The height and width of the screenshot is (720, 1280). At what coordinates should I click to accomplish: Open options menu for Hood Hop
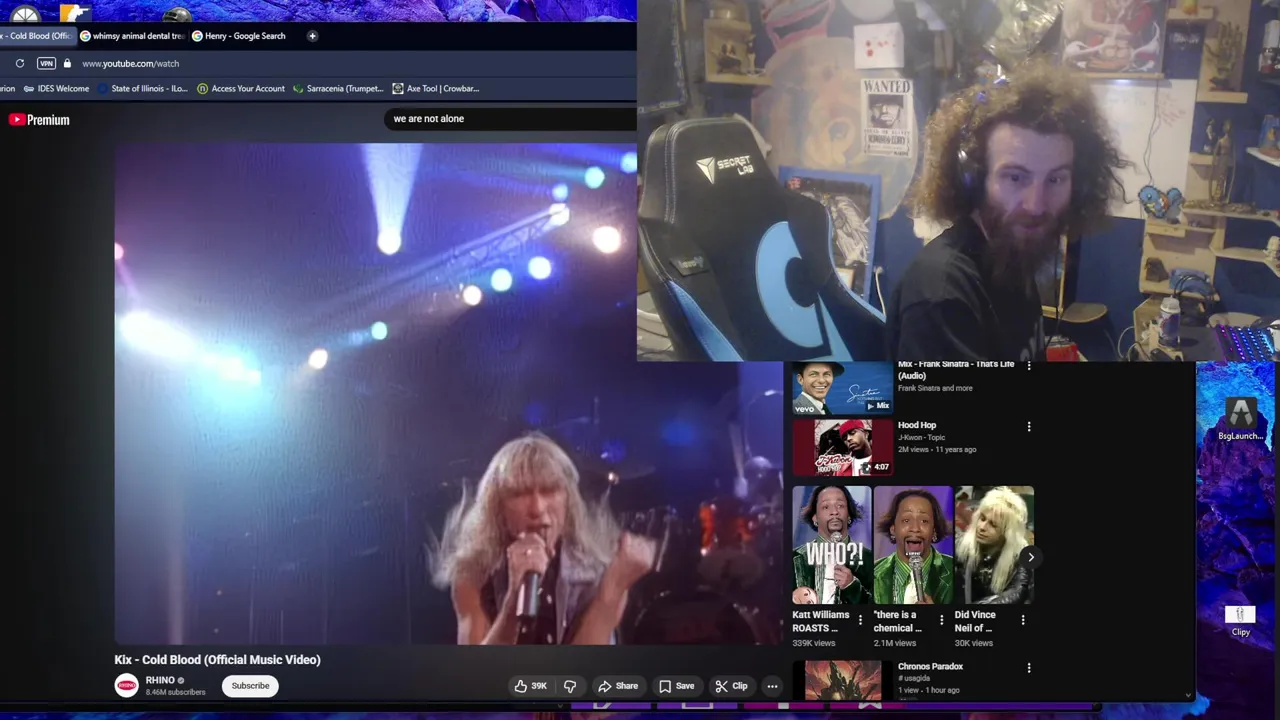[x=1029, y=427]
